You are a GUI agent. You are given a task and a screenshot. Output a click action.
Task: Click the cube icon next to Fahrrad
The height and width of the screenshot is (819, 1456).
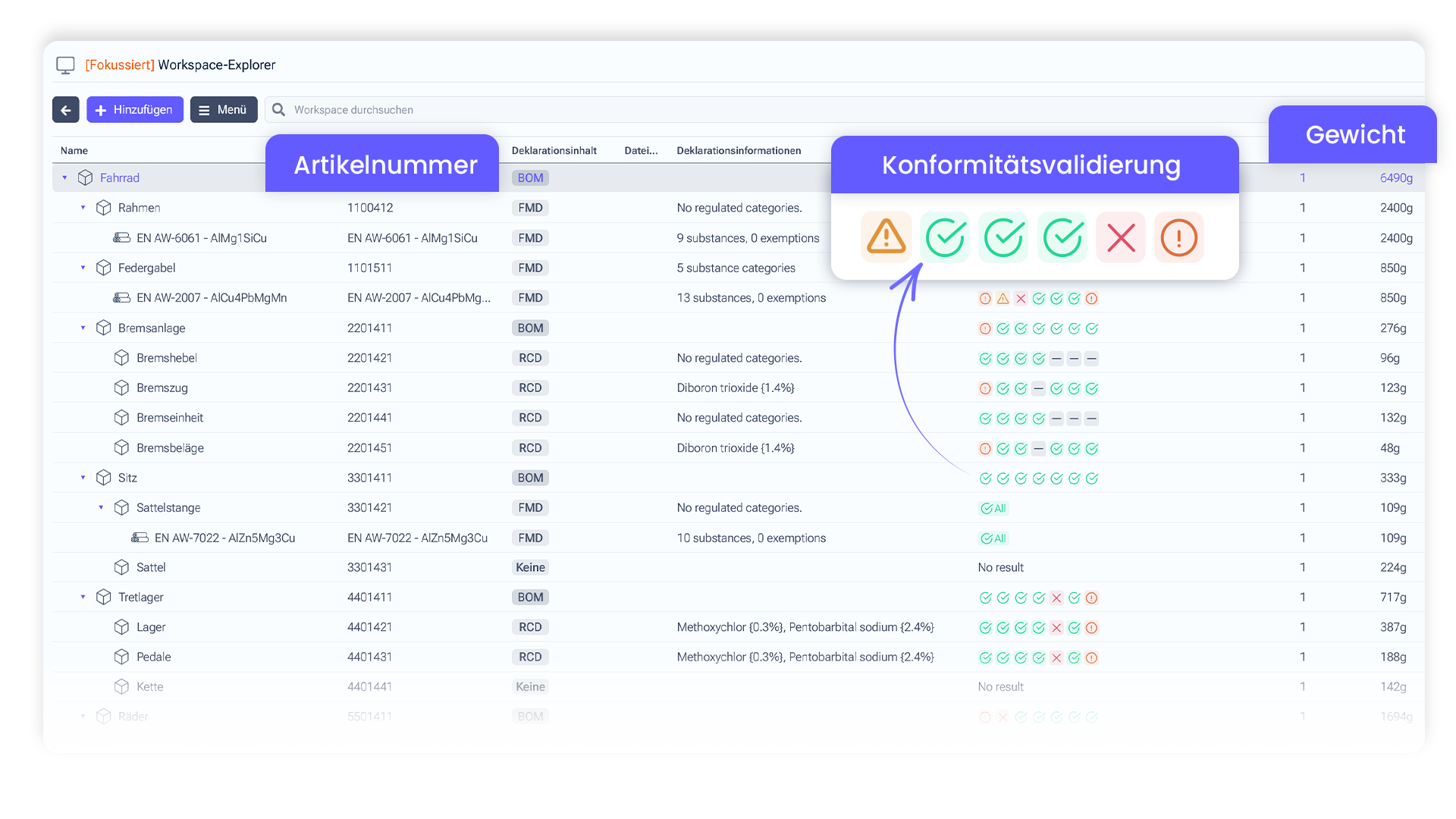pos(86,178)
